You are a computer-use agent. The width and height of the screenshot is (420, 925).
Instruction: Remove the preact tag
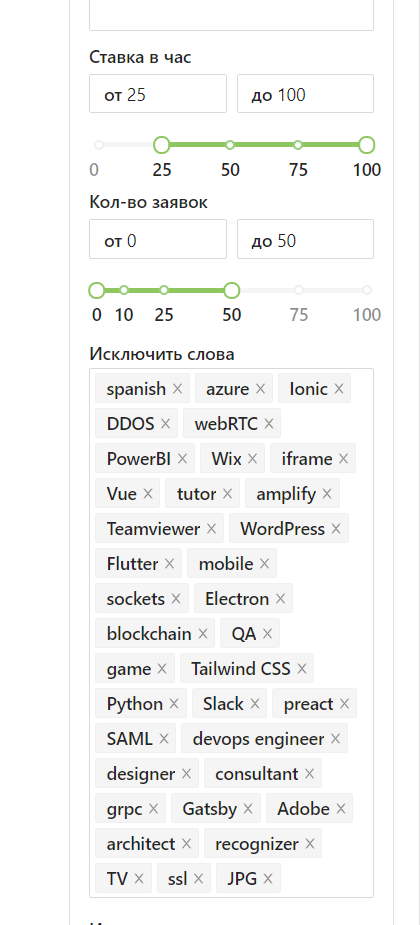pyautogui.click(x=344, y=704)
